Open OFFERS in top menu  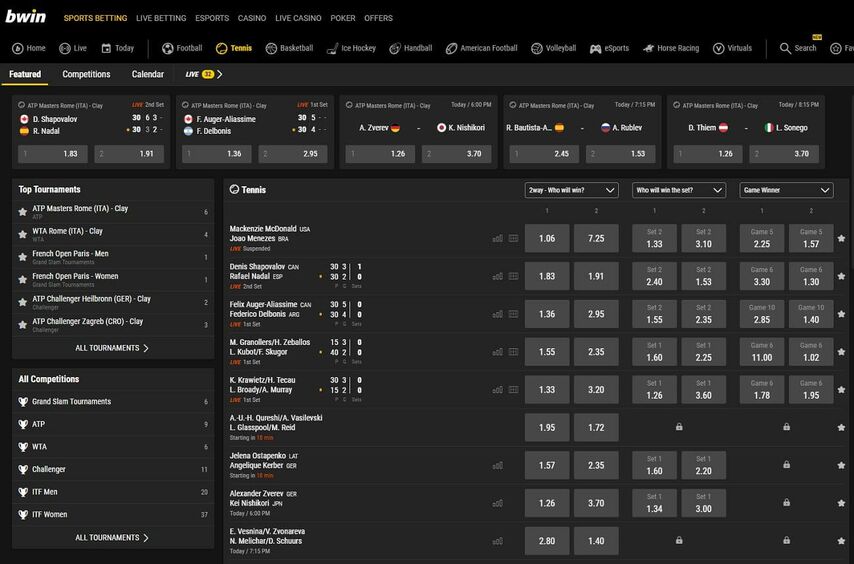point(379,18)
